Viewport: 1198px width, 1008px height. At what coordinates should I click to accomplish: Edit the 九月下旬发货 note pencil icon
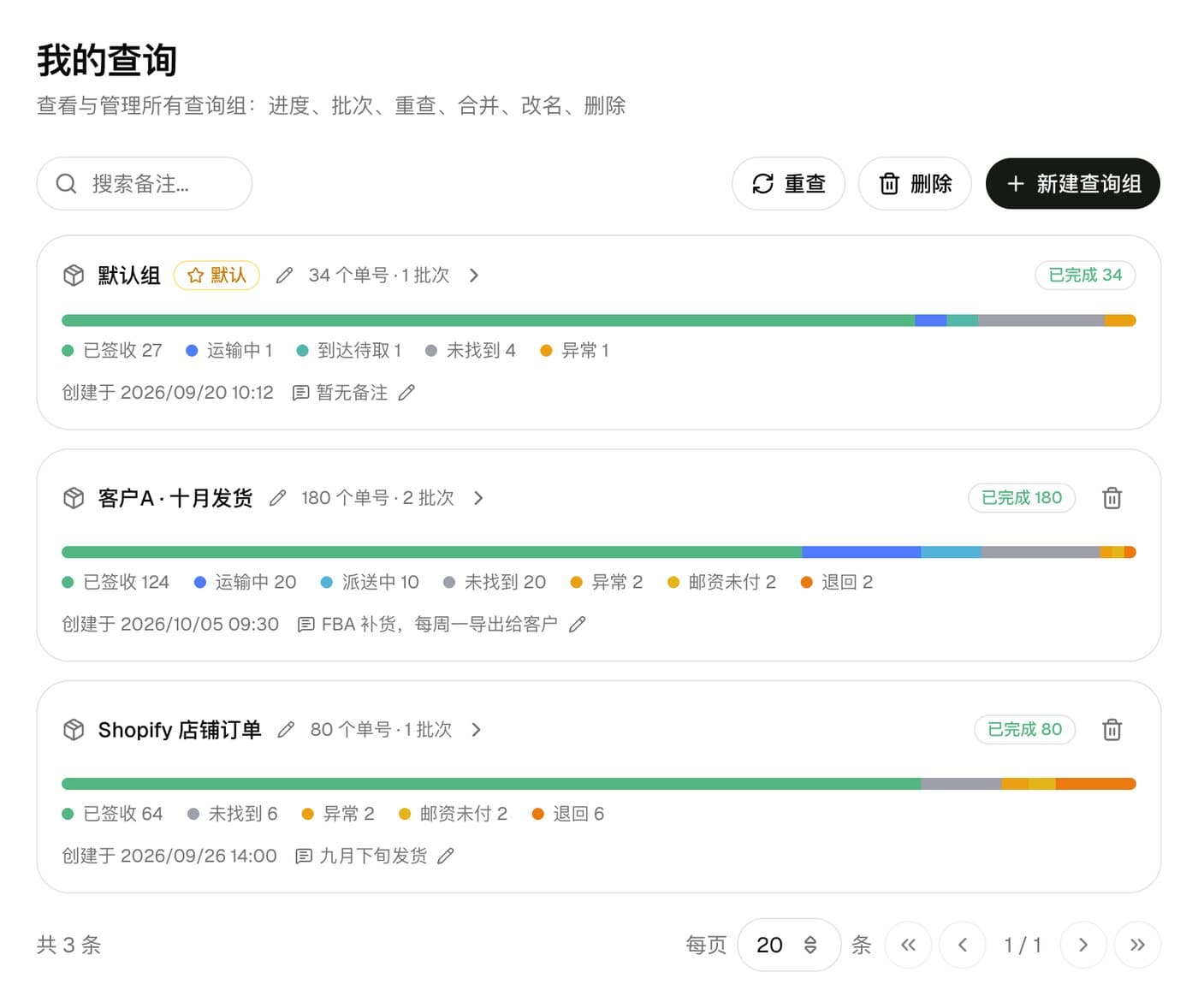click(x=446, y=856)
